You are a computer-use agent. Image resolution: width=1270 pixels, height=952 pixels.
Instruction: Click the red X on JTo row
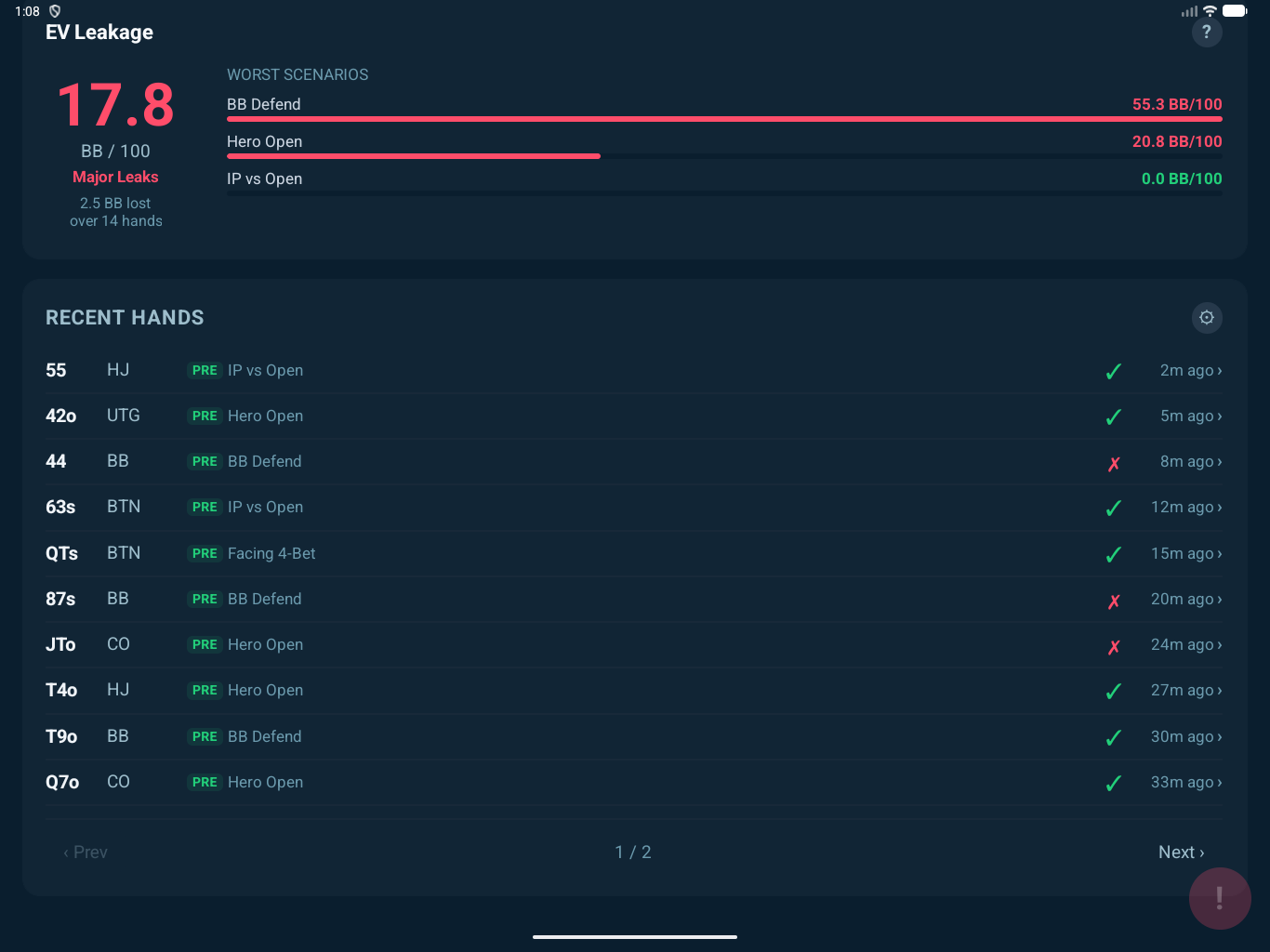pyautogui.click(x=1114, y=646)
